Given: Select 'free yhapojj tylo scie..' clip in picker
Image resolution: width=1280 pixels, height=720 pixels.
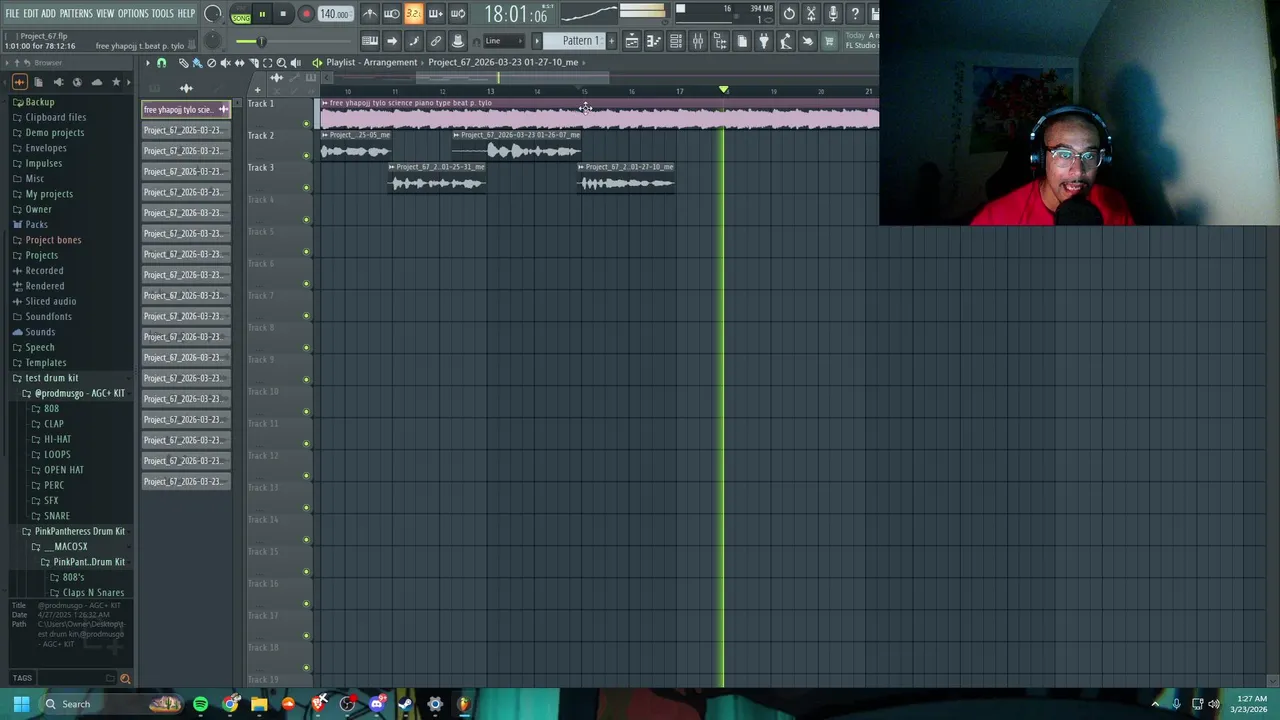Looking at the screenshot, I should [186, 109].
